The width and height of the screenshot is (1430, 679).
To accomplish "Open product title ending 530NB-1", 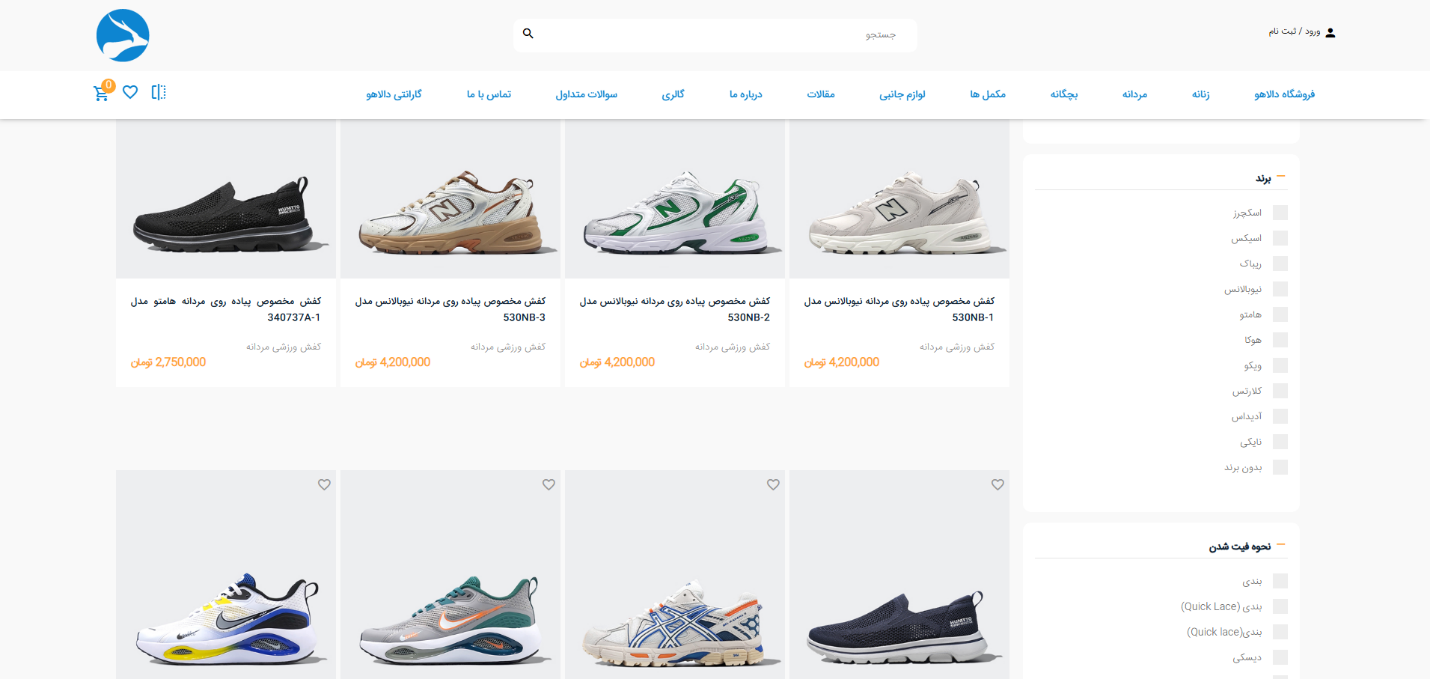I will point(899,309).
